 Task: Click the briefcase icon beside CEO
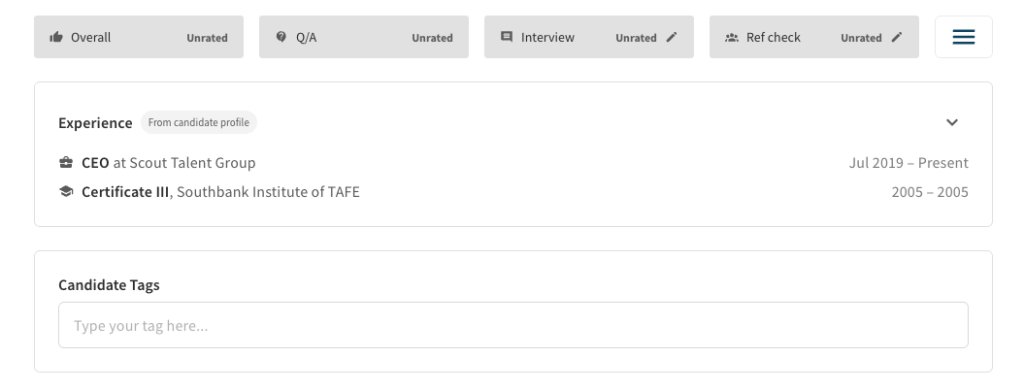(x=66, y=163)
